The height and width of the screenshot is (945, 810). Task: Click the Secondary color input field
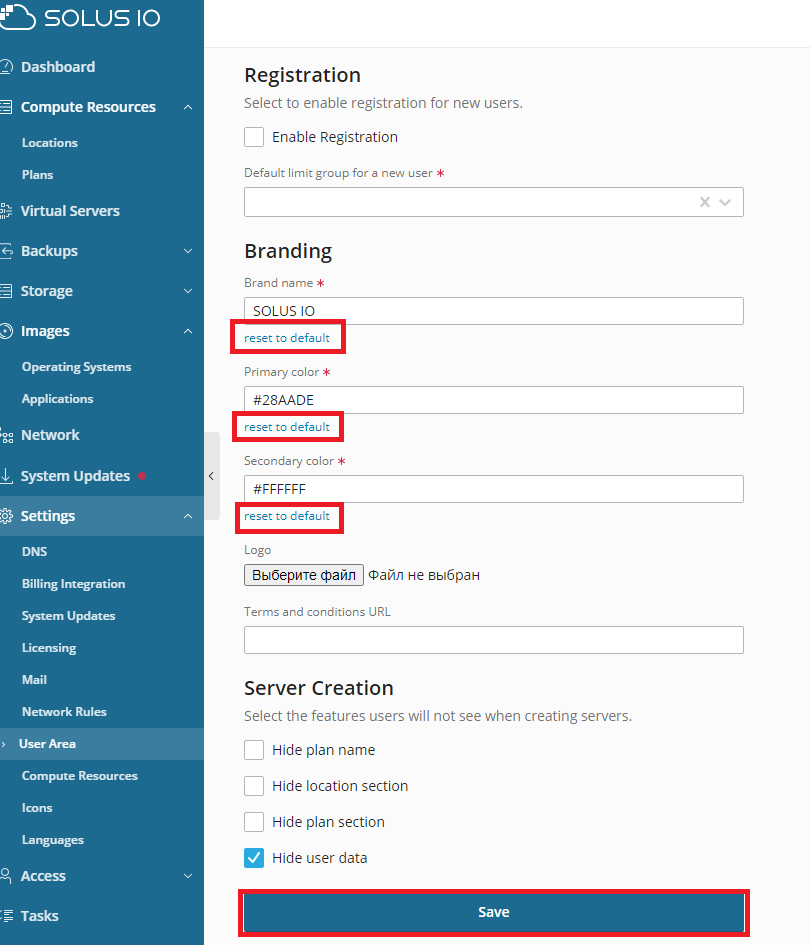coord(494,489)
